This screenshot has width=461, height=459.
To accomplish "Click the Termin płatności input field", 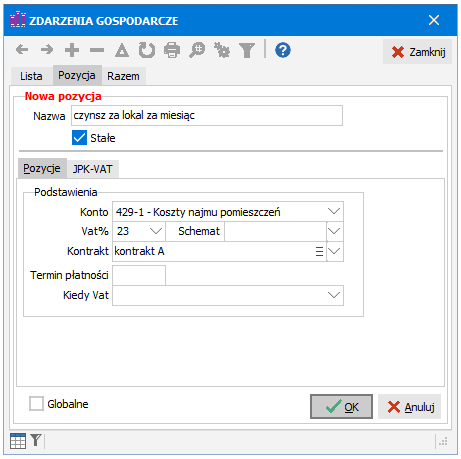I will pos(139,275).
